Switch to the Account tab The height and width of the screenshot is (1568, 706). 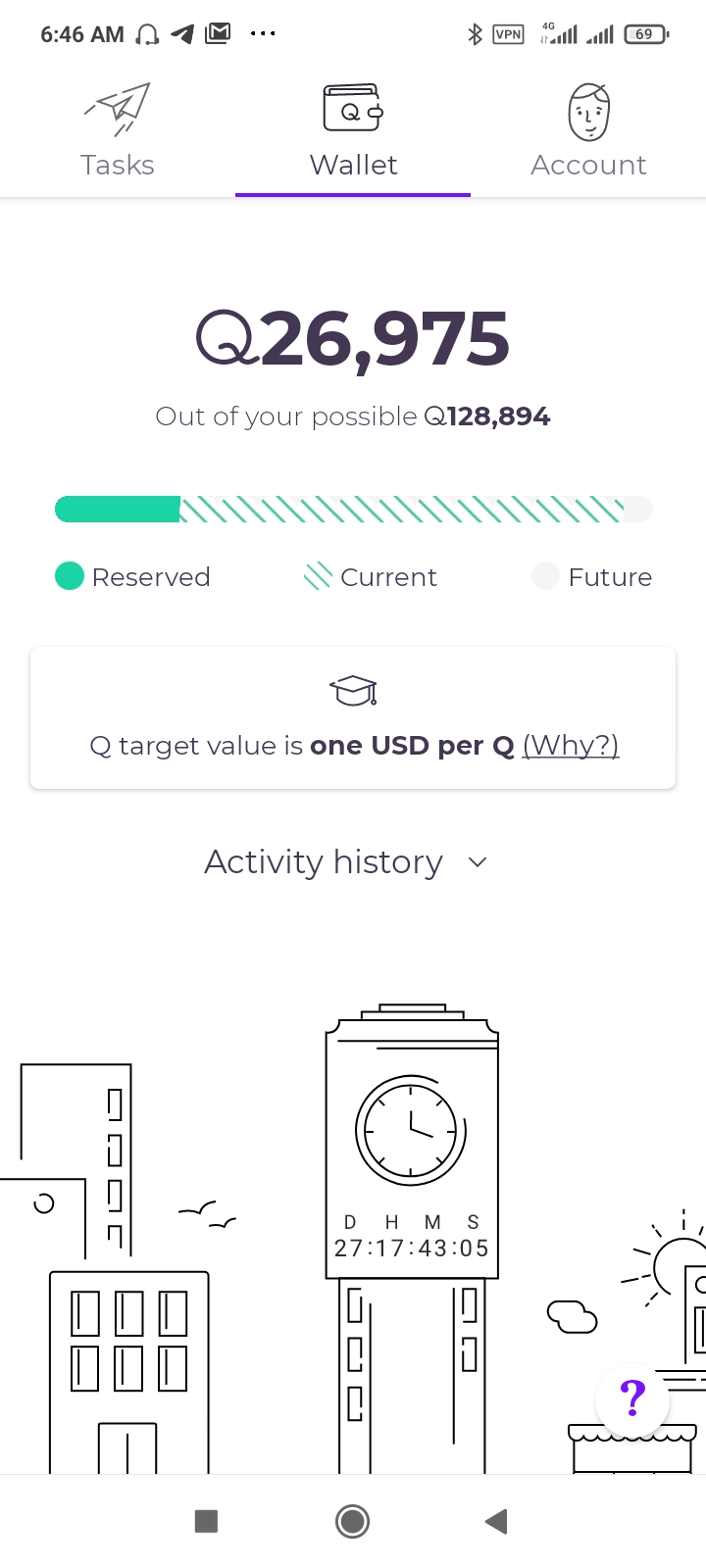click(588, 165)
